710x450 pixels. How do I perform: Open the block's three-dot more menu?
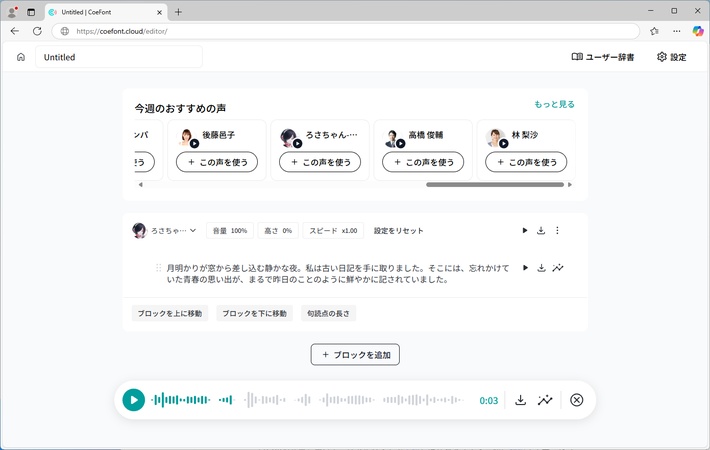click(557, 230)
